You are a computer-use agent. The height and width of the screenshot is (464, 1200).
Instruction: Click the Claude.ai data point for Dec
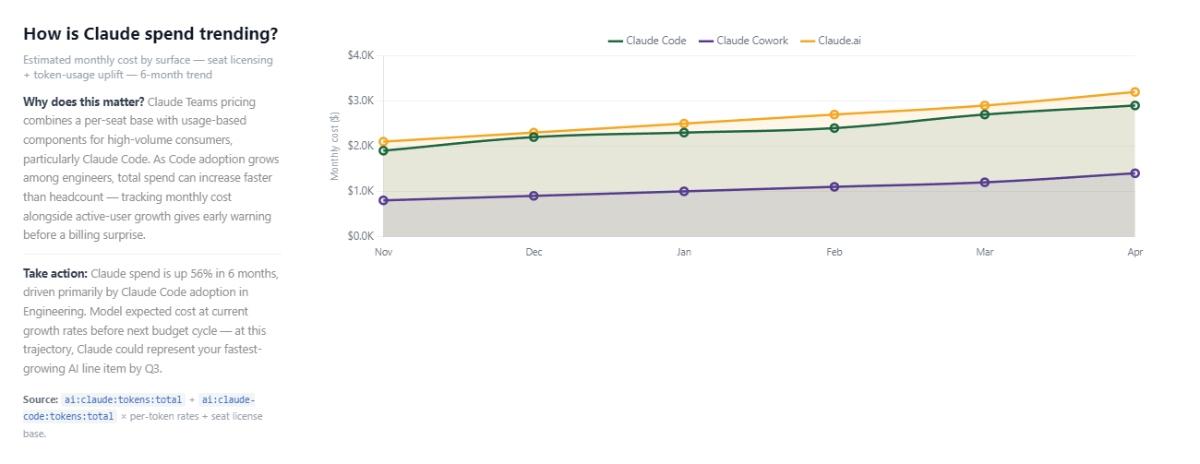pyautogui.click(x=534, y=133)
